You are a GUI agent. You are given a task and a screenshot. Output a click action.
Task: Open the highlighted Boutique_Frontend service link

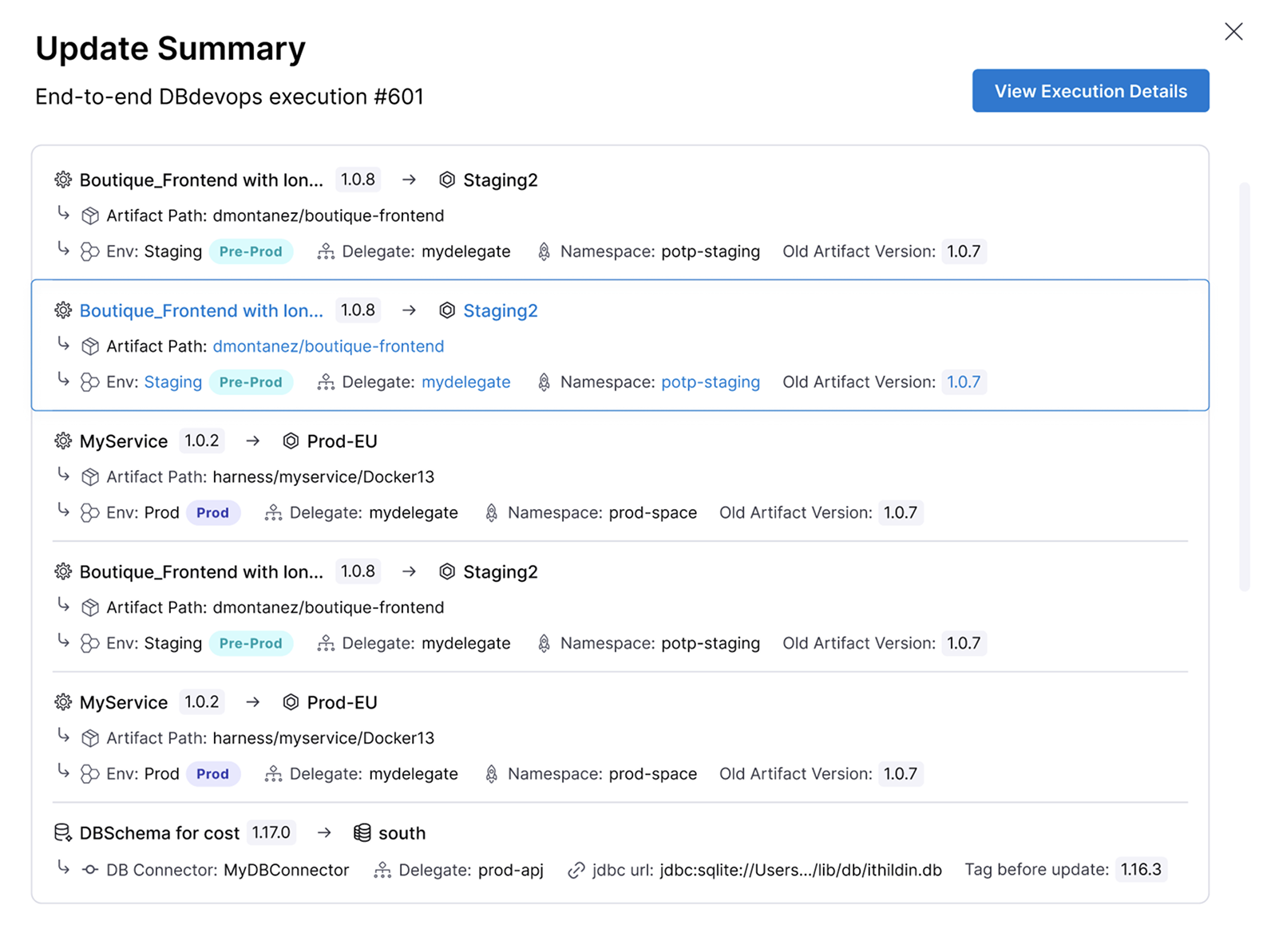pyautogui.click(x=201, y=310)
